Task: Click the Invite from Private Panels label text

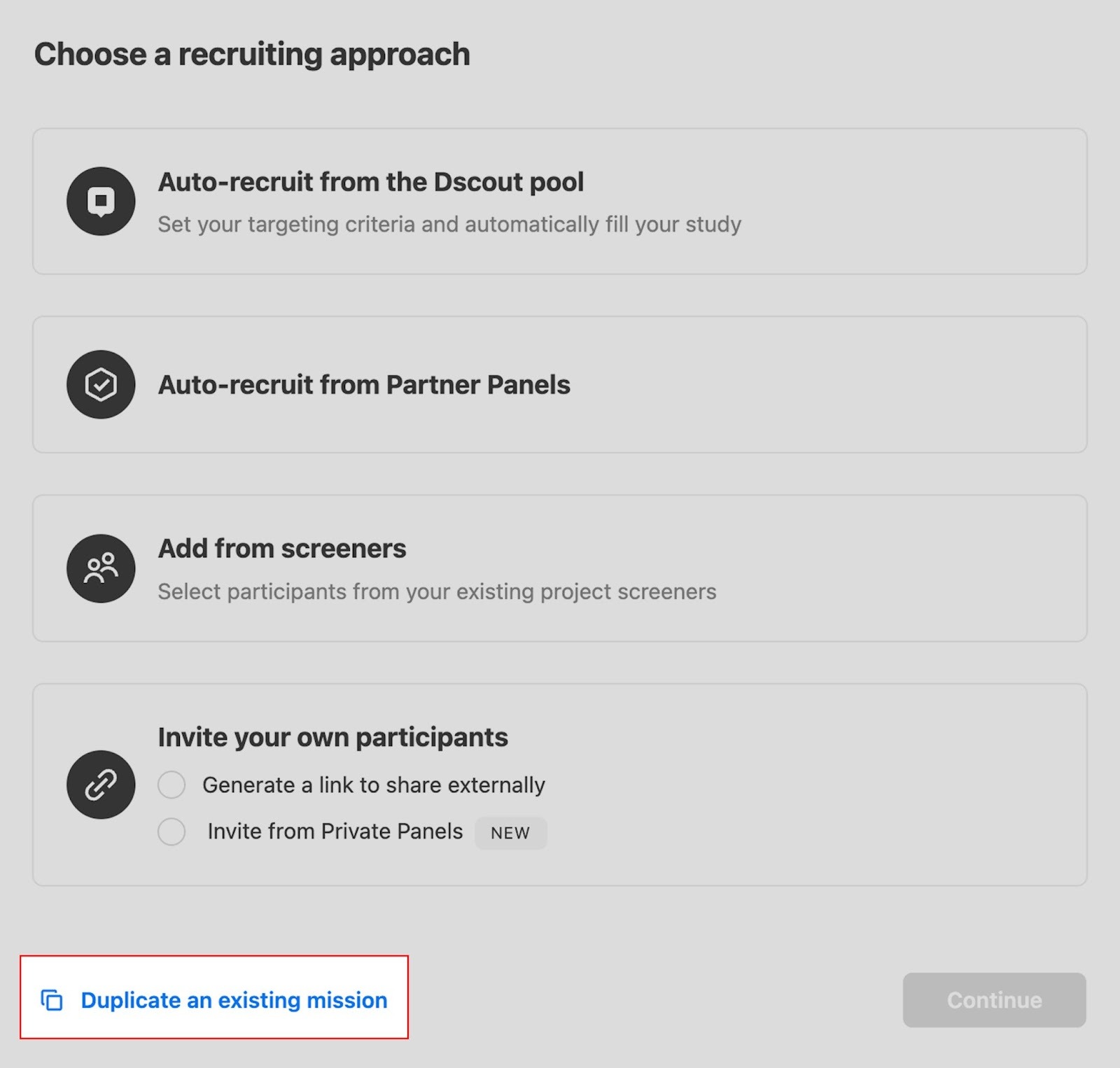Action: 335,831
